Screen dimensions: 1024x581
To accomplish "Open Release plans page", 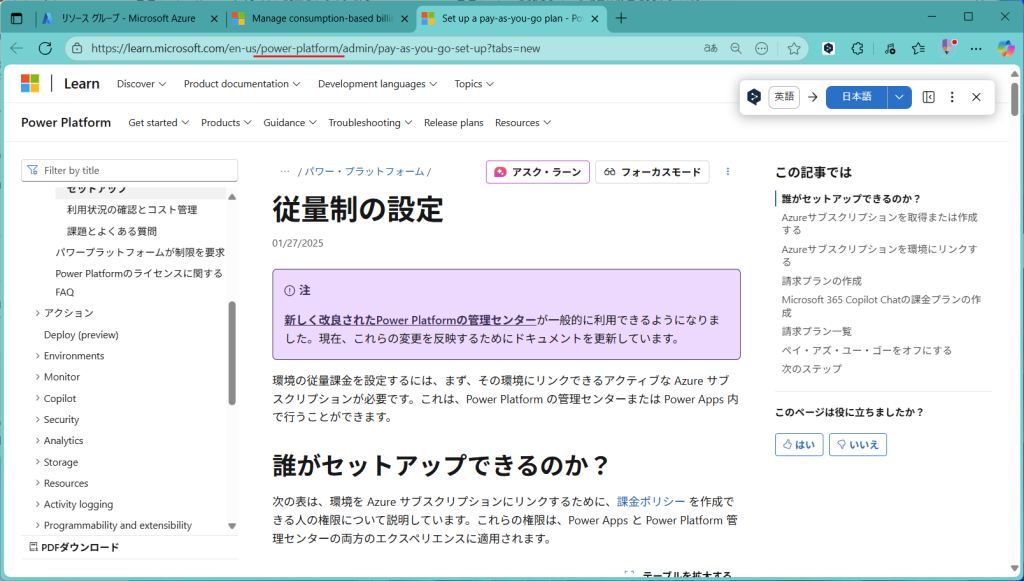I will tap(454, 123).
